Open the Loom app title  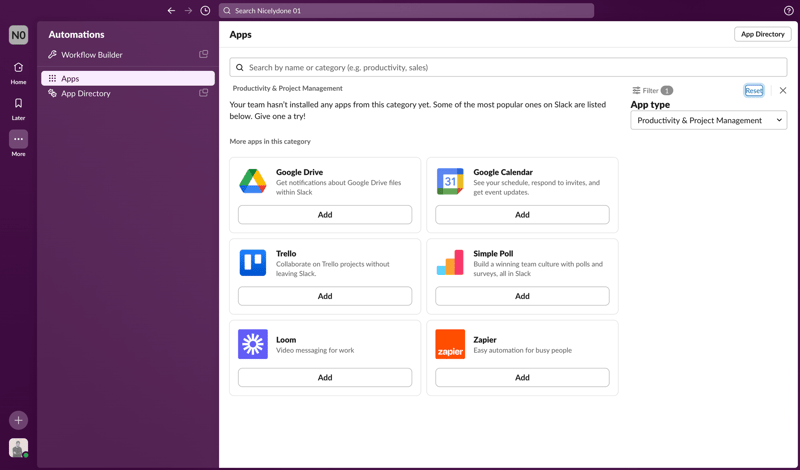[x=286, y=339]
